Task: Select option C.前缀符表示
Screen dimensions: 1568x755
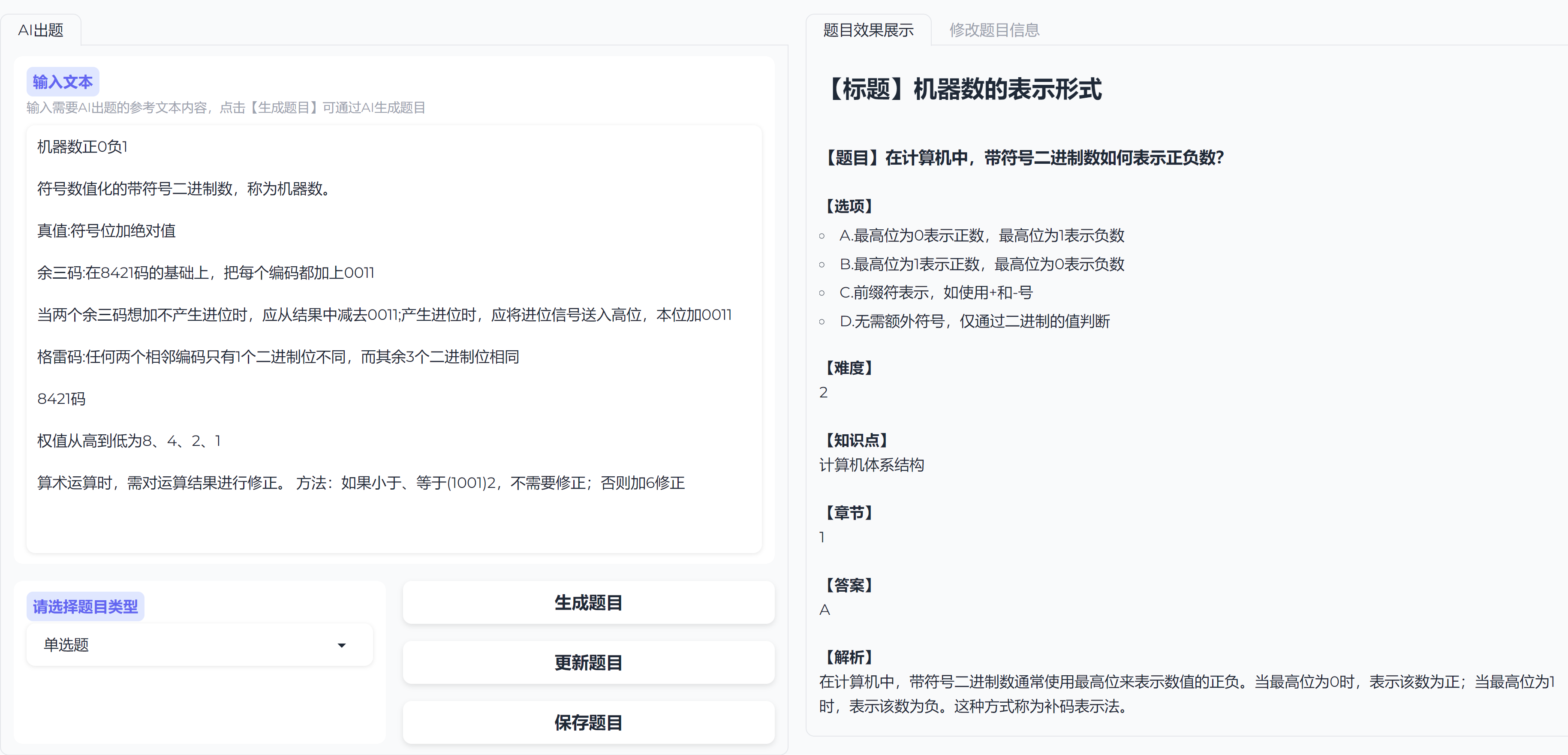Action: point(936,293)
